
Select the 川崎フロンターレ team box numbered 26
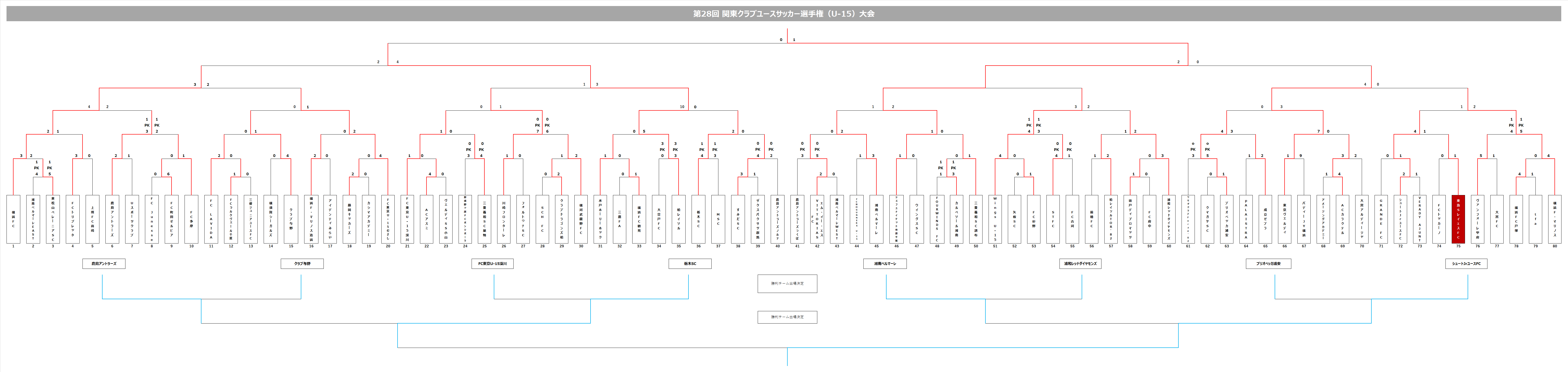point(503,219)
